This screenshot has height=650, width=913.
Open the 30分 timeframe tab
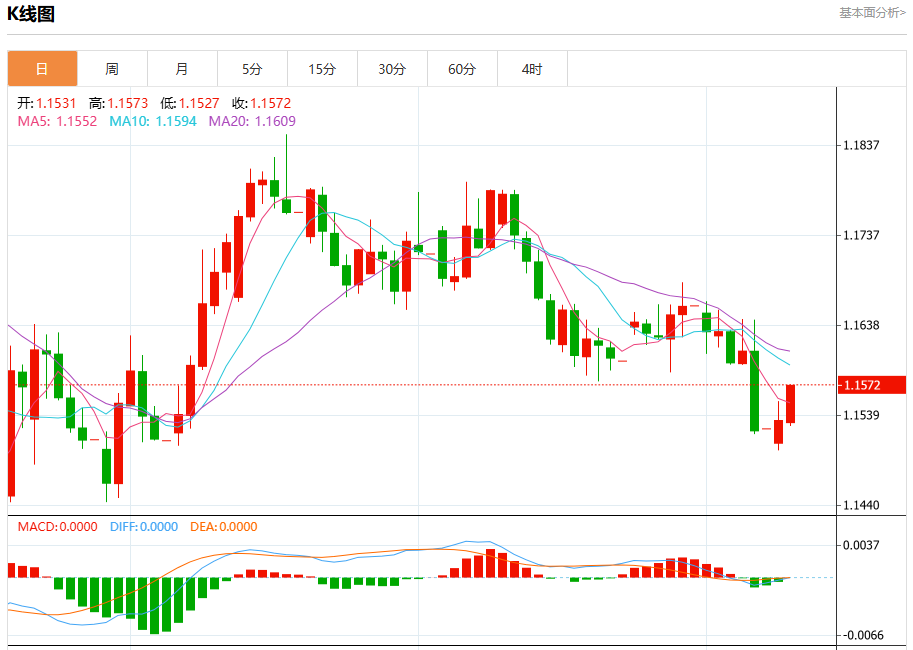(x=392, y=69)
